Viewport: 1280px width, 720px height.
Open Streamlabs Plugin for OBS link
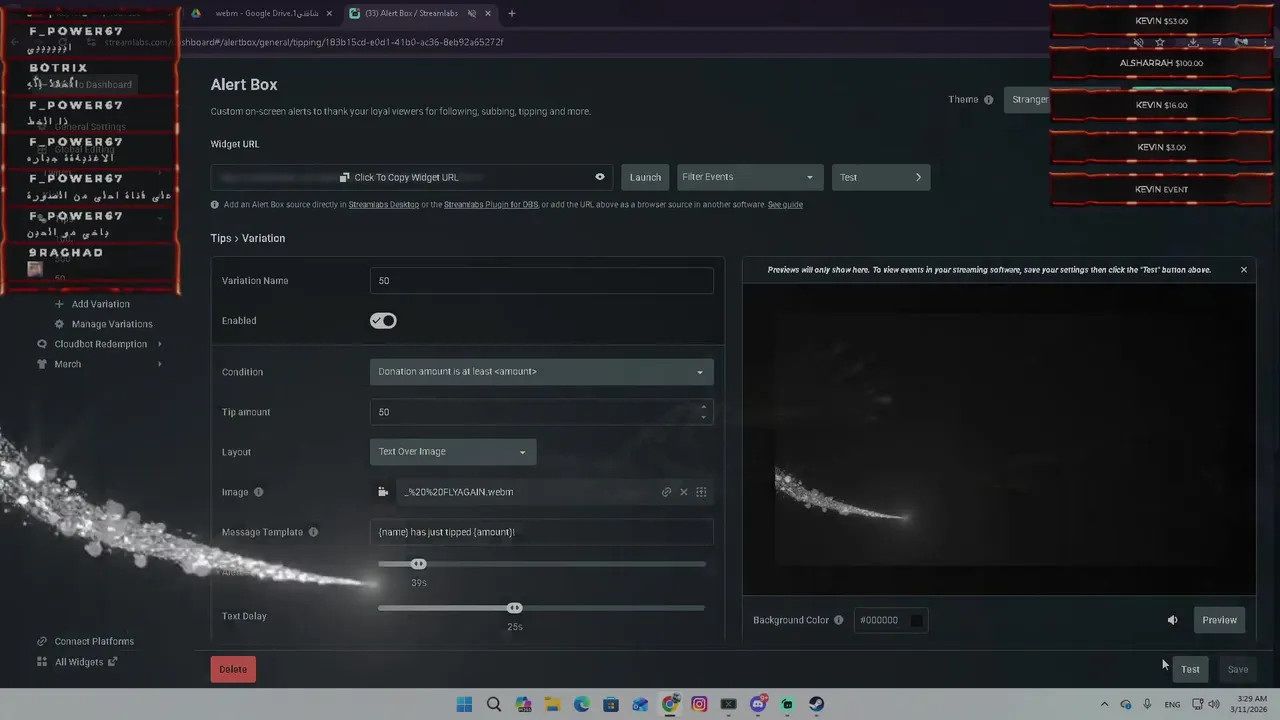tap(491, 205)
